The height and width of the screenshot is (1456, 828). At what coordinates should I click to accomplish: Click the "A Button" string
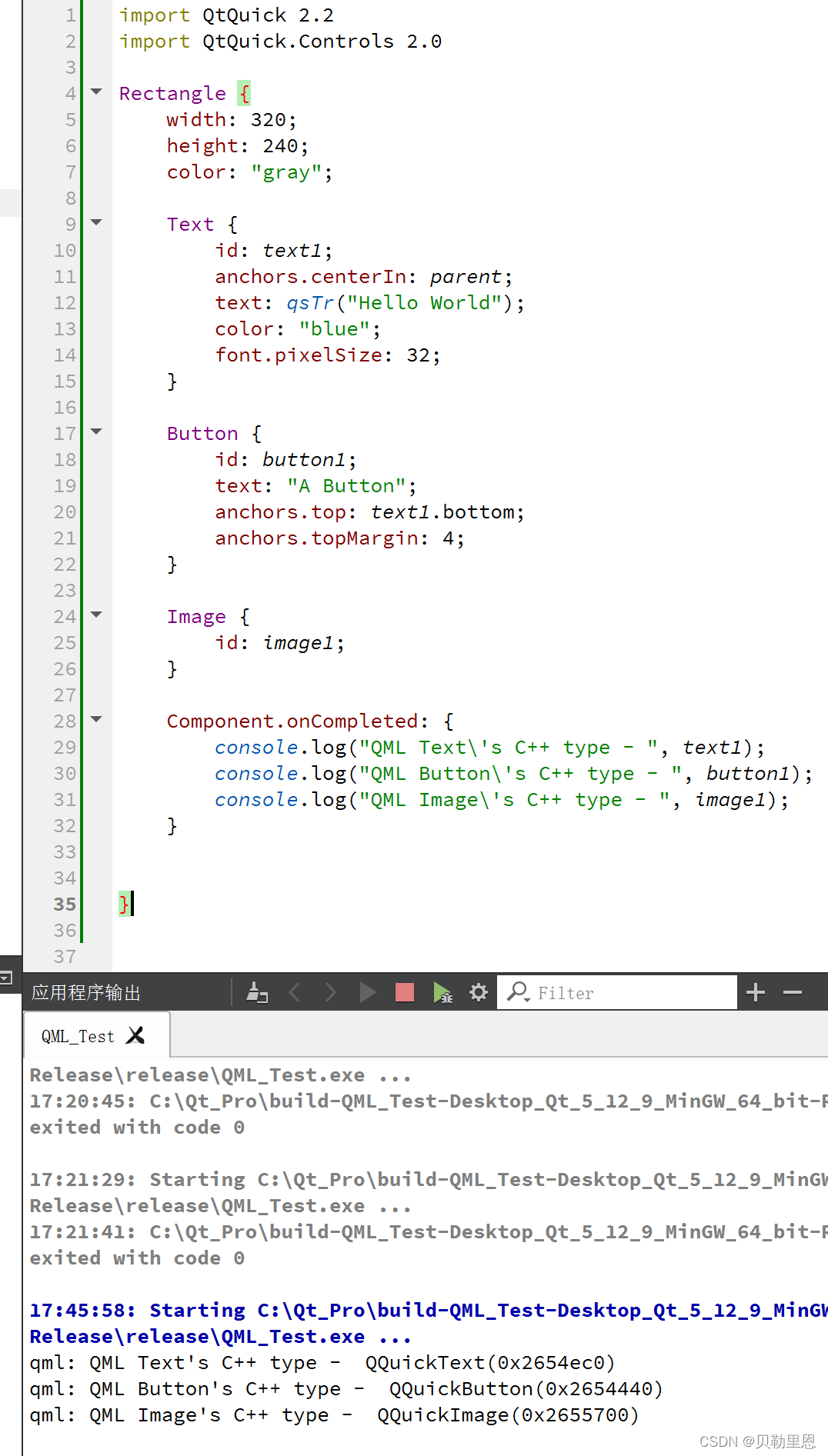pyautogui.click(x=346, y=486)
